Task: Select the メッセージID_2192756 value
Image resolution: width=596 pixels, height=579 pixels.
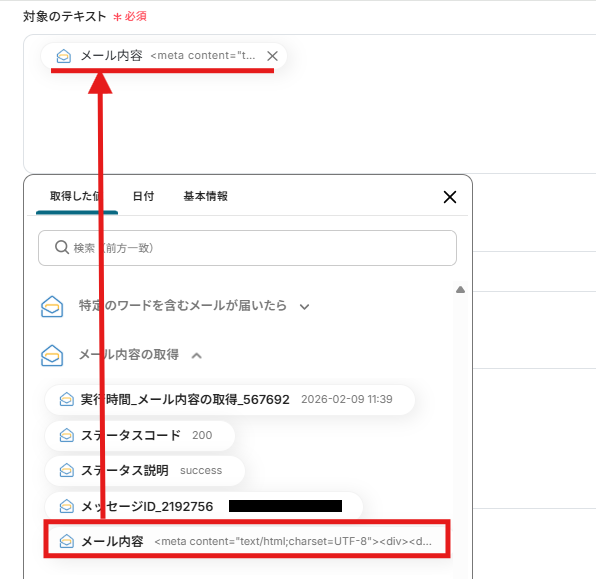Action: tap(204, 506)
